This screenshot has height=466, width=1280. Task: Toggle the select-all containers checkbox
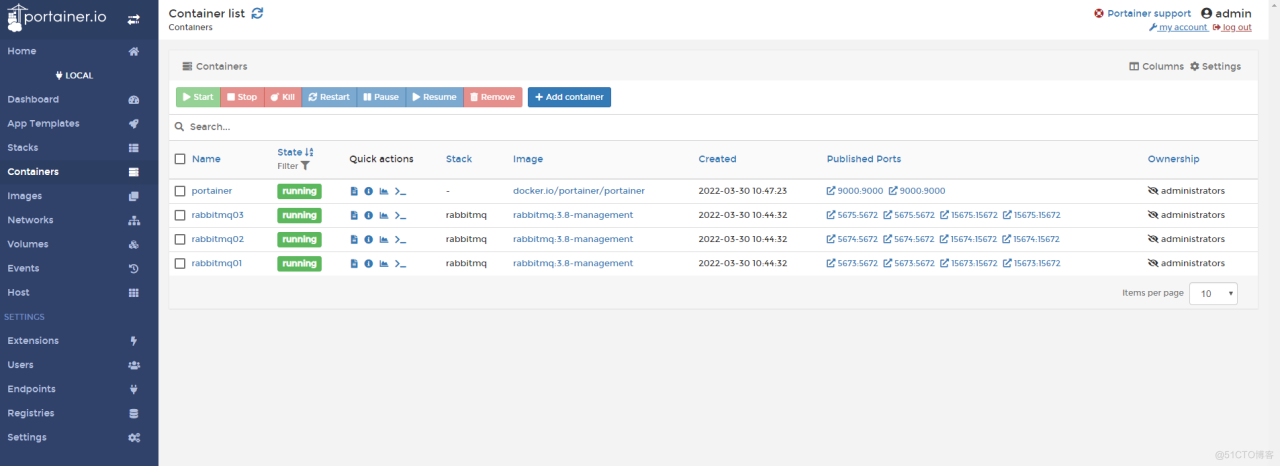click(180, 159)
